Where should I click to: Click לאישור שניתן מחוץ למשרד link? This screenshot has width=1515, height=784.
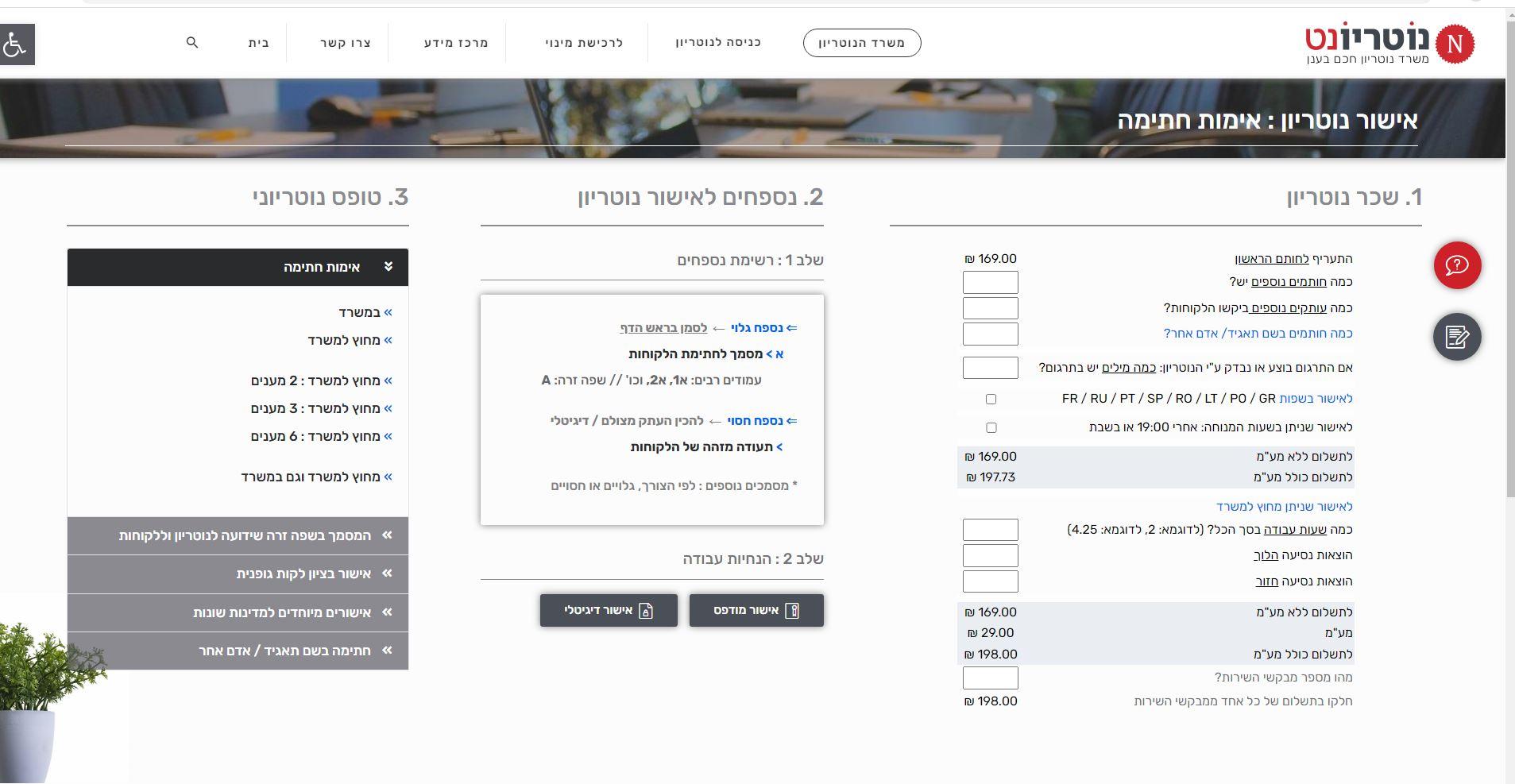pos(1284,506)
